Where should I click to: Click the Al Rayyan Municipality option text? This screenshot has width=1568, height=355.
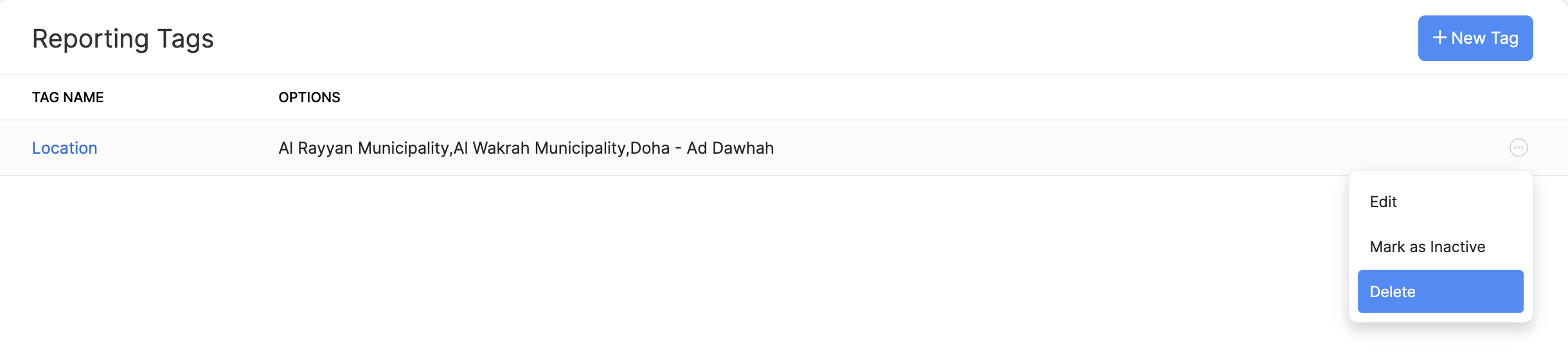(x=364, y=149)
